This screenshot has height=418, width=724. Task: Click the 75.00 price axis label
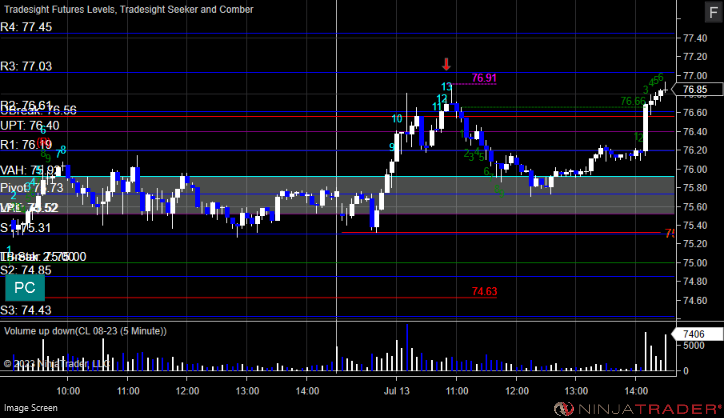[x=695, y=263]
